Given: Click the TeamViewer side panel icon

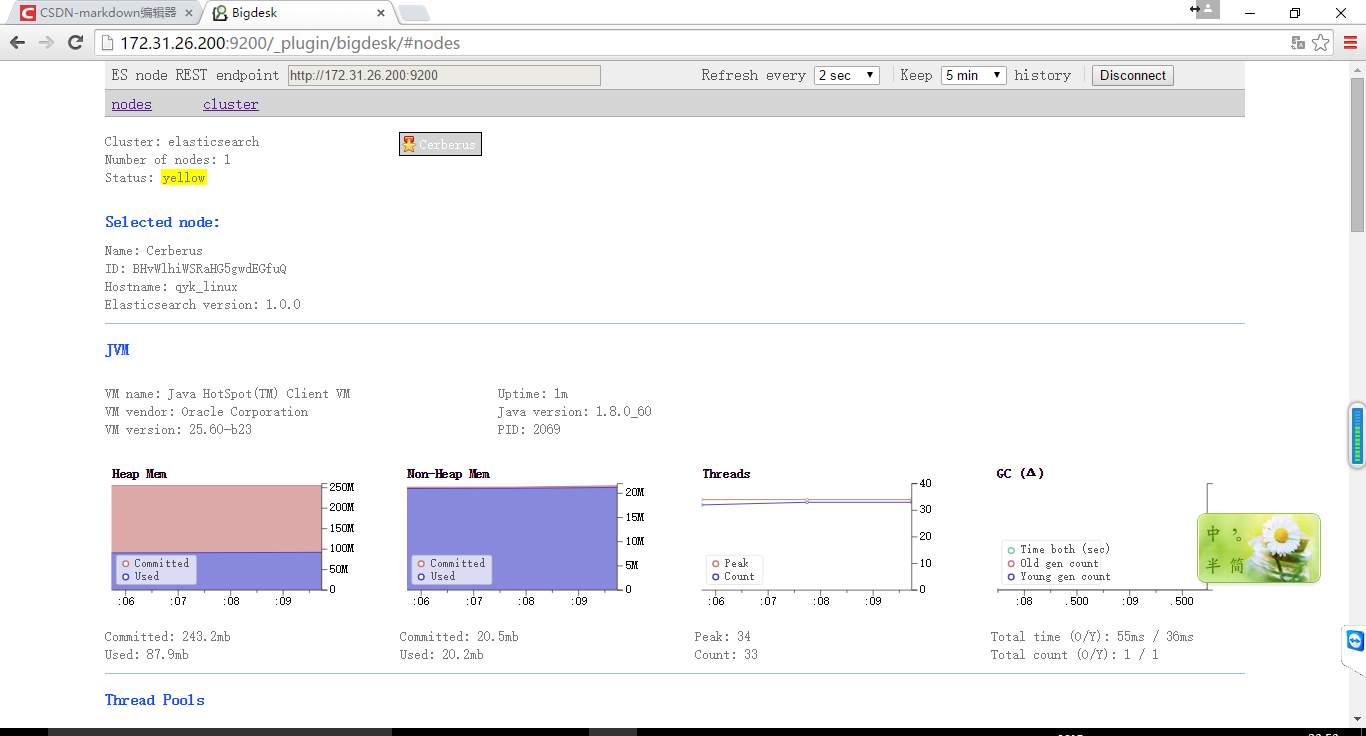Looking at the screenshot, I should (1355, 641).
